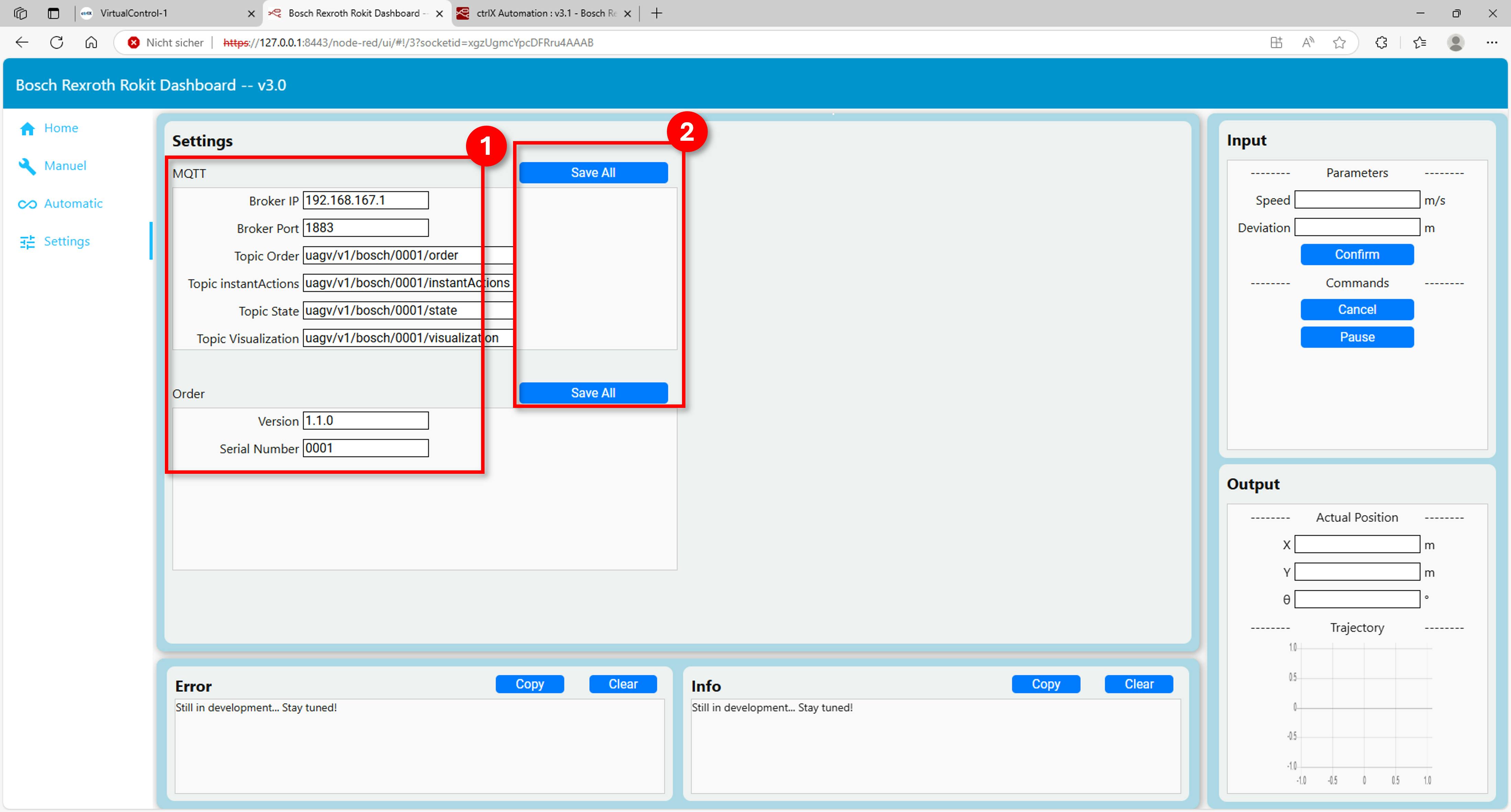Click the Serial Number field
Image resolution: width=1511 pixels, height=812 pixels.
point(365,448)
